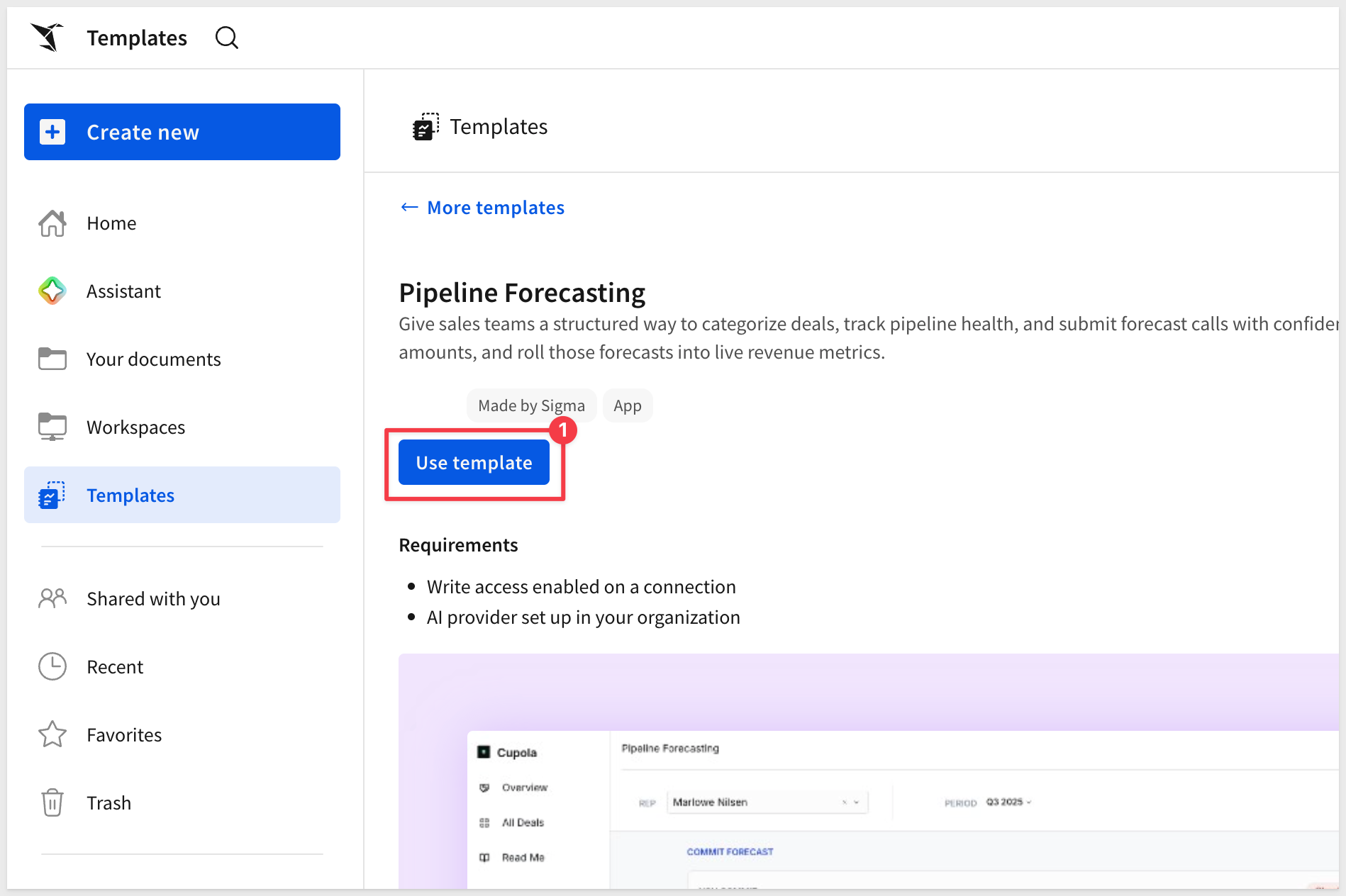Click the plus icon in Create new
Viewport: 1346px width, 896px height.
tap(52, 132)
